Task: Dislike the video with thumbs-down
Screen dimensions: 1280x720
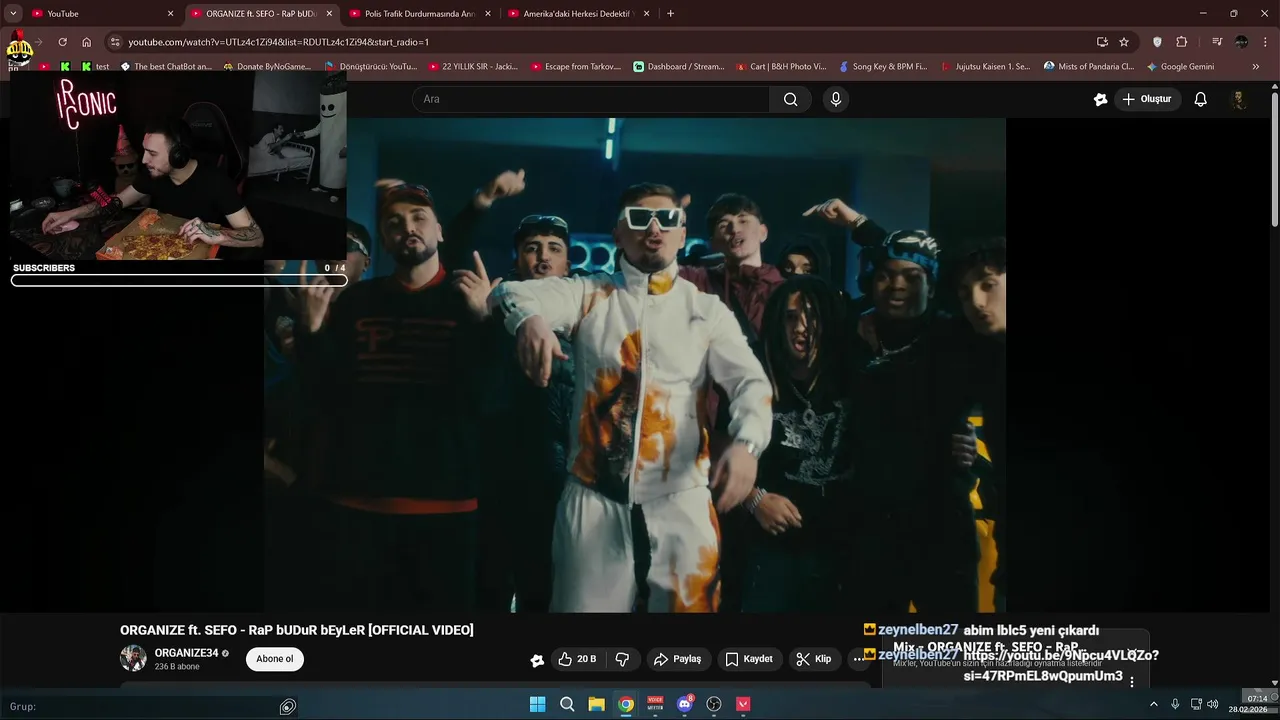Action: [x=622, y=659]
